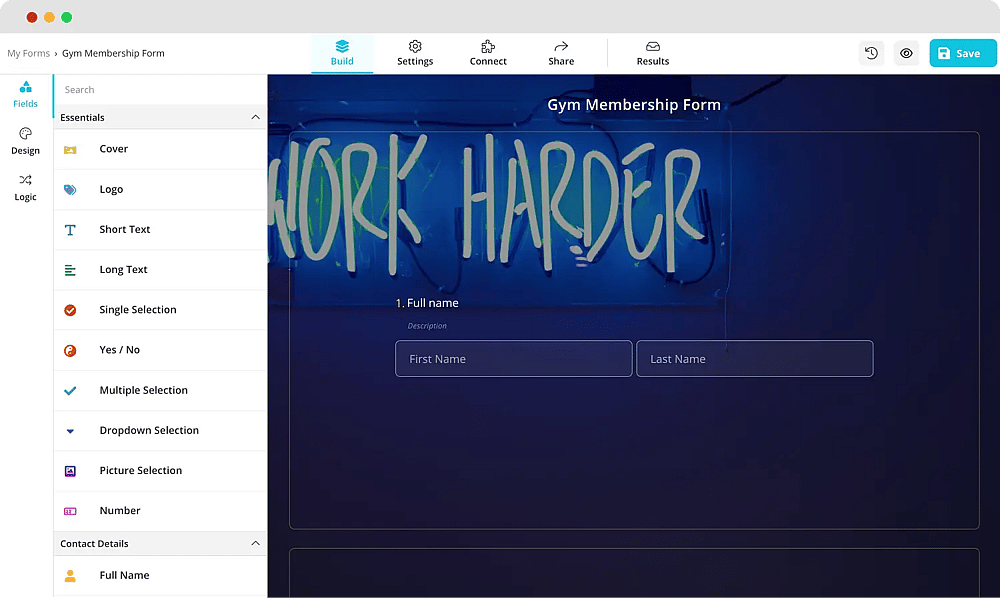
Task: Add a Yes / No field icon
Action: point(70,351)
